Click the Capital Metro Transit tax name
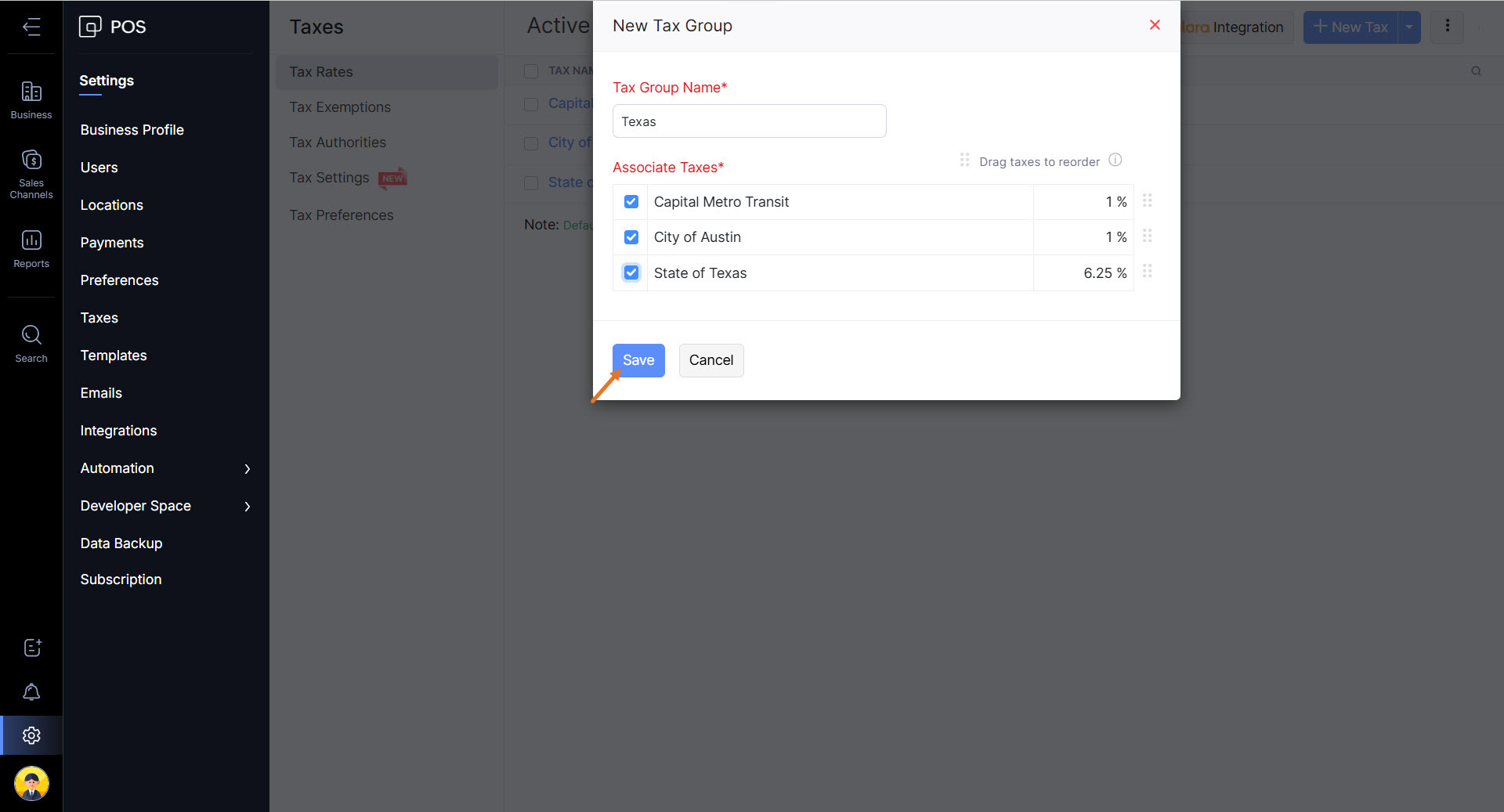 click(721, 202)
